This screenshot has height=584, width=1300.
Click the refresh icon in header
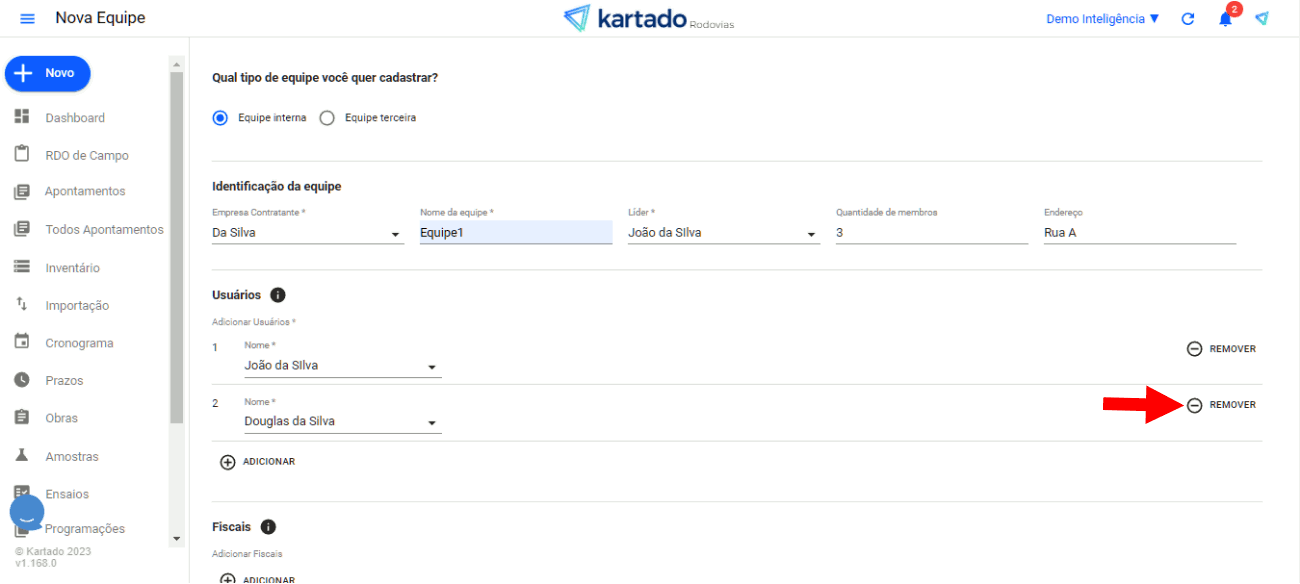coord(1188,19)
